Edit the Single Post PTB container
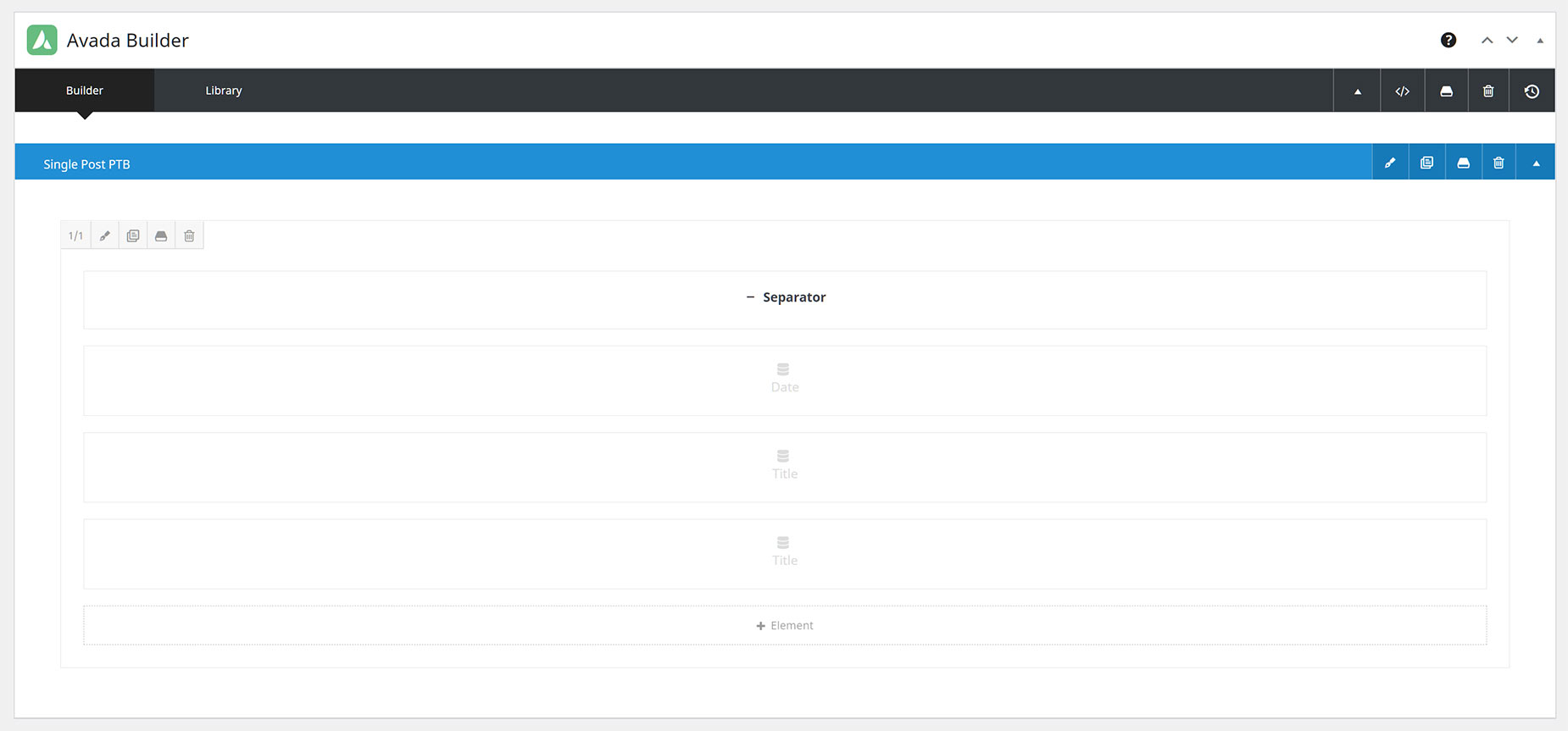The height and width of the screenshot is (731, 1568). click(1390, 163)
